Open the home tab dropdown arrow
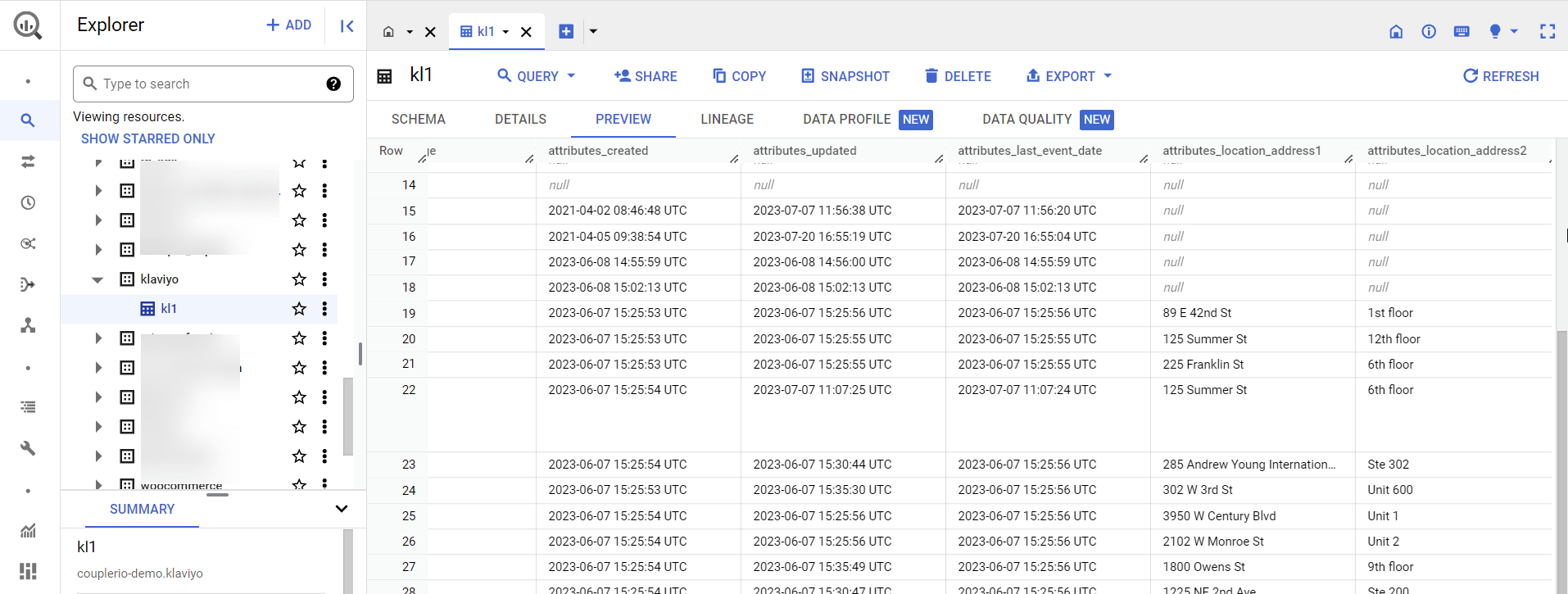The height and width of the screenshot is (594, 1568). click(410, 32)
